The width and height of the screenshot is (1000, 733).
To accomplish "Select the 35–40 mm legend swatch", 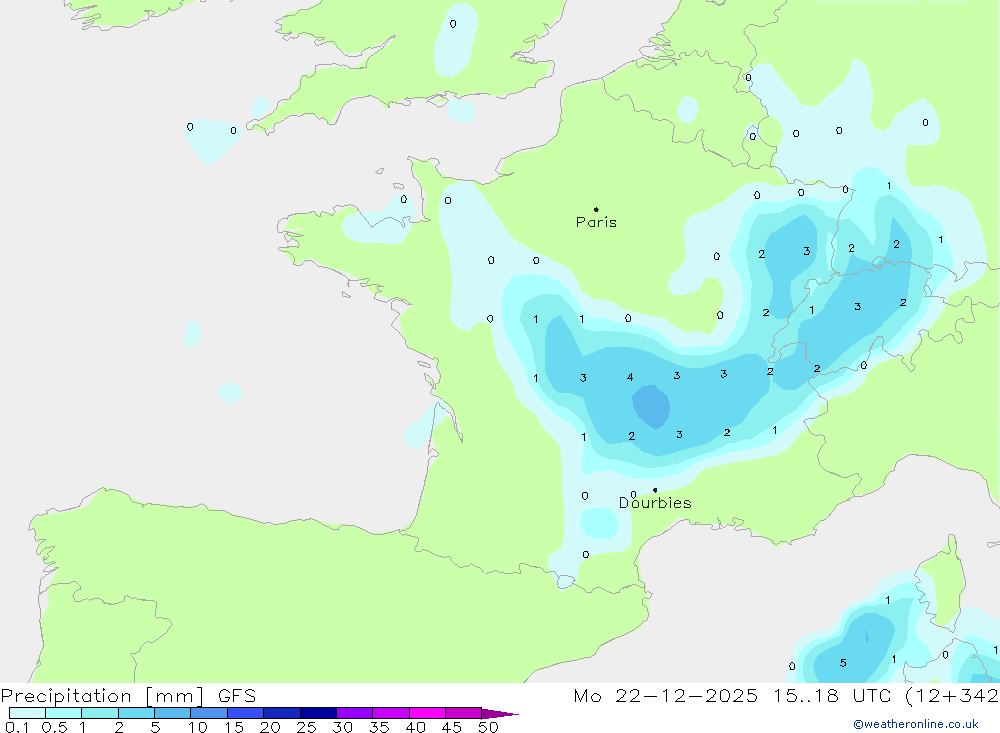I will click(x=391, y=713).
